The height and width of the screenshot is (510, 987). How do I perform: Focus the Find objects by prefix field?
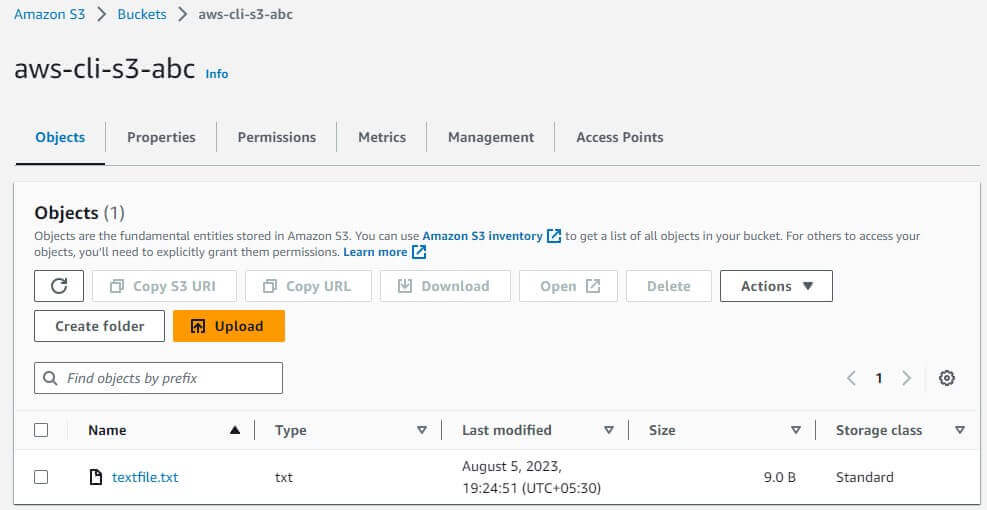tap(159, 378)
